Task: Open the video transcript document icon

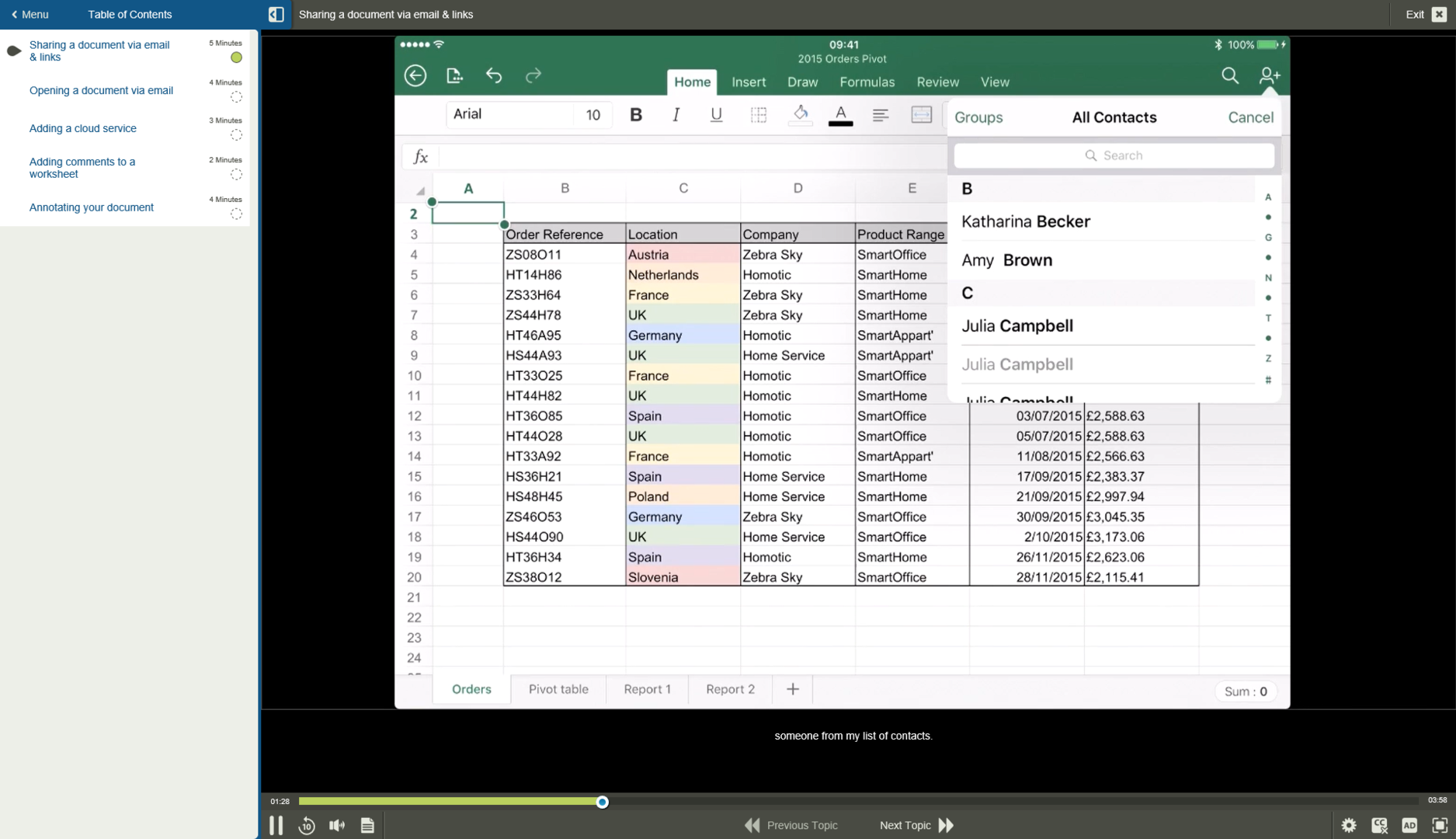Action: (x=367, y=825)
